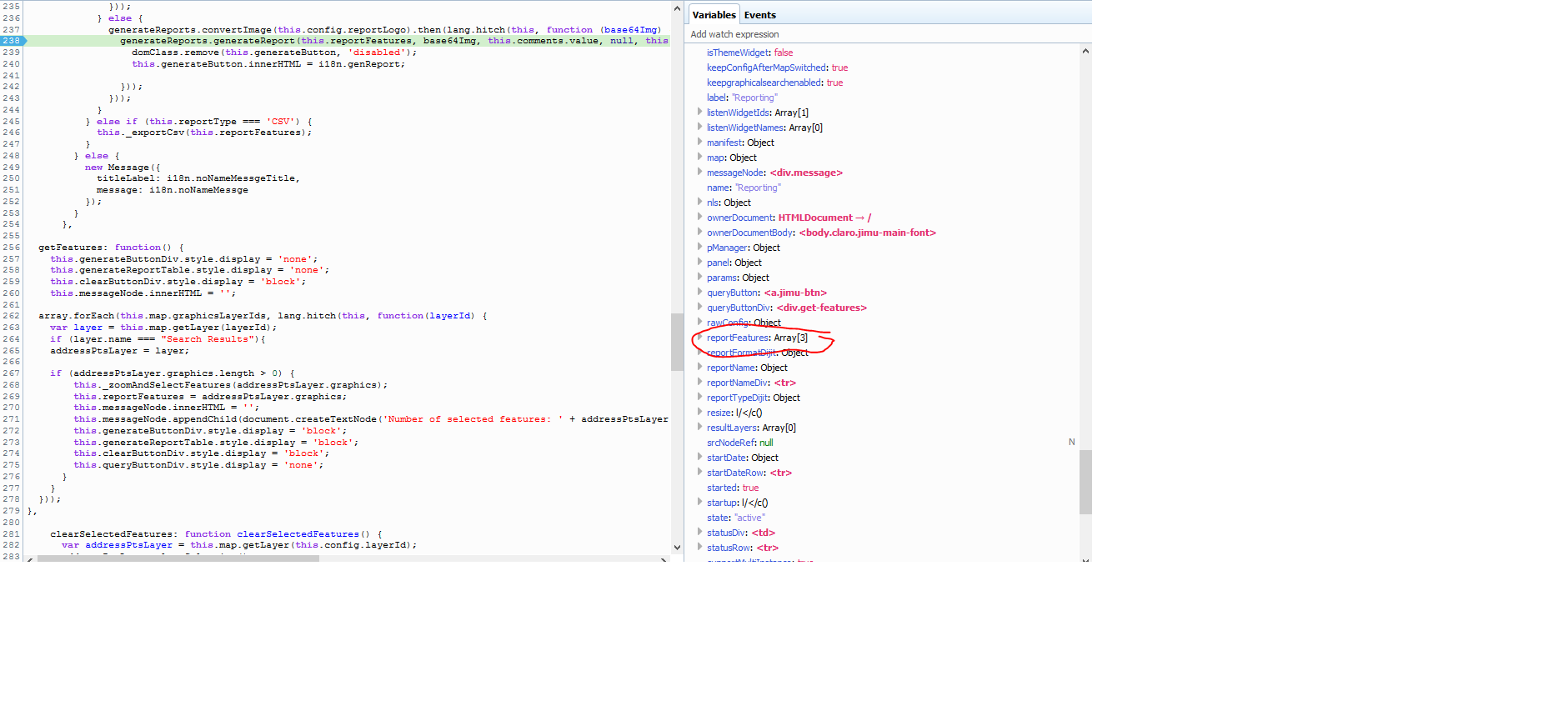Expand the nls object
The width and height of the screenshot is (1568, 721).
pos(699,202)
